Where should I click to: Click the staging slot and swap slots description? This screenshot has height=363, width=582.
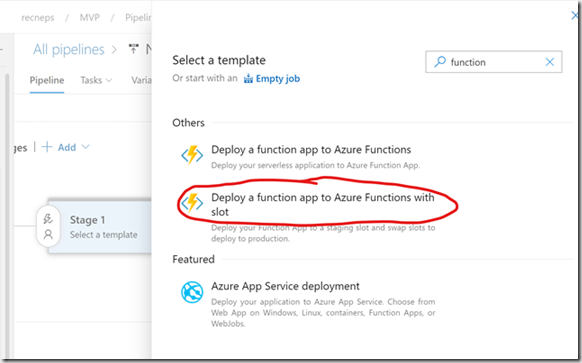(x=323, y=233)
